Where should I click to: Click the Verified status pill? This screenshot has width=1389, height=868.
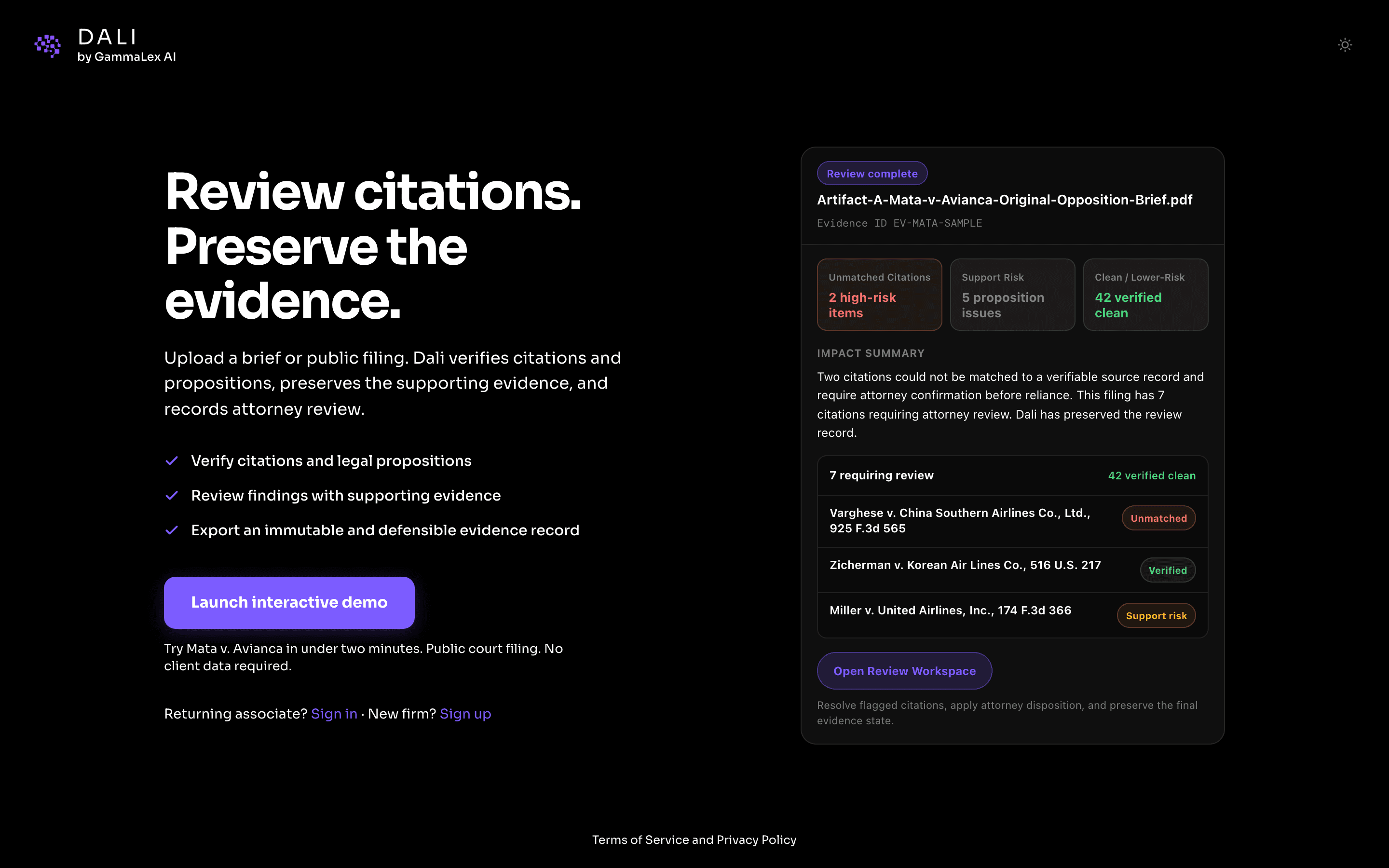[x=1168, y=570]
